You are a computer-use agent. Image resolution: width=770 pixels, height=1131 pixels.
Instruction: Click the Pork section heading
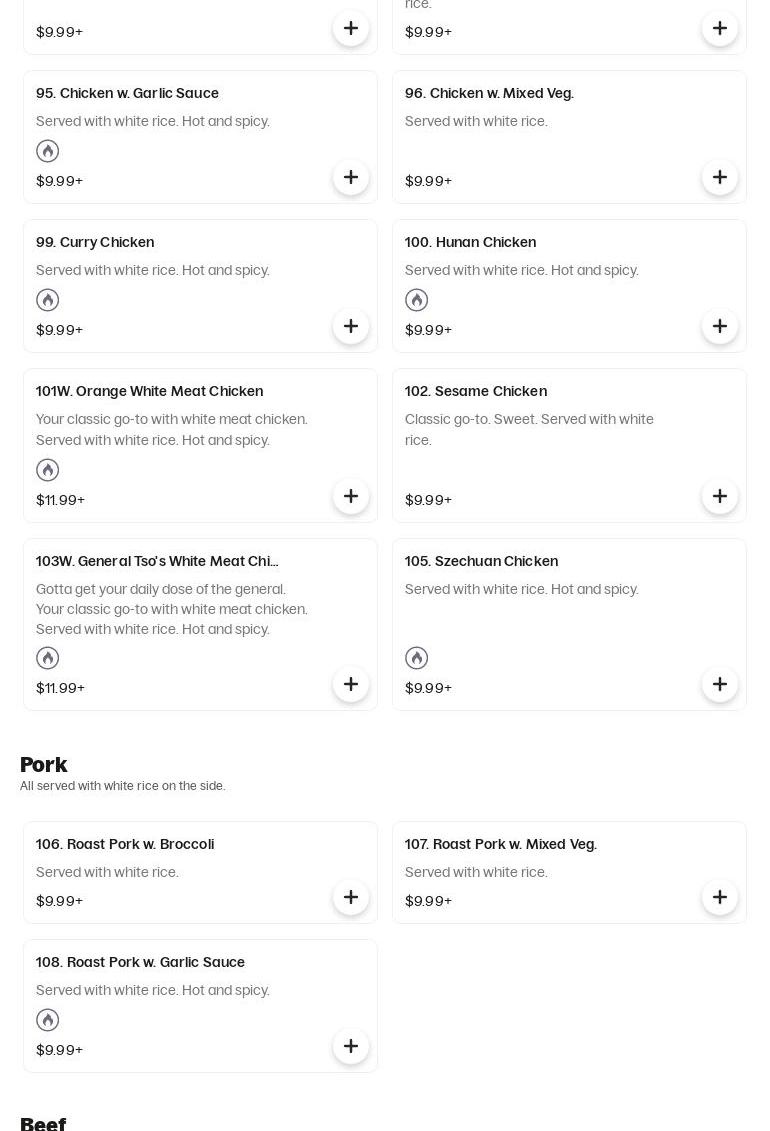click(x=44, y=765)
